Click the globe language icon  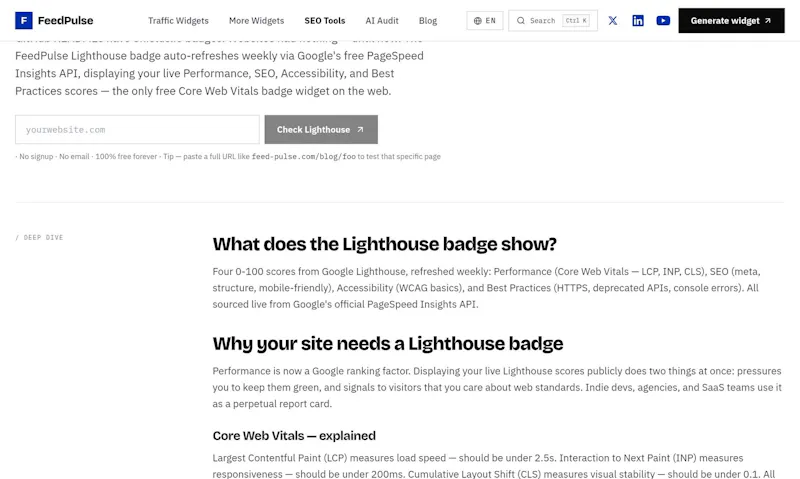tap(478, 21)
